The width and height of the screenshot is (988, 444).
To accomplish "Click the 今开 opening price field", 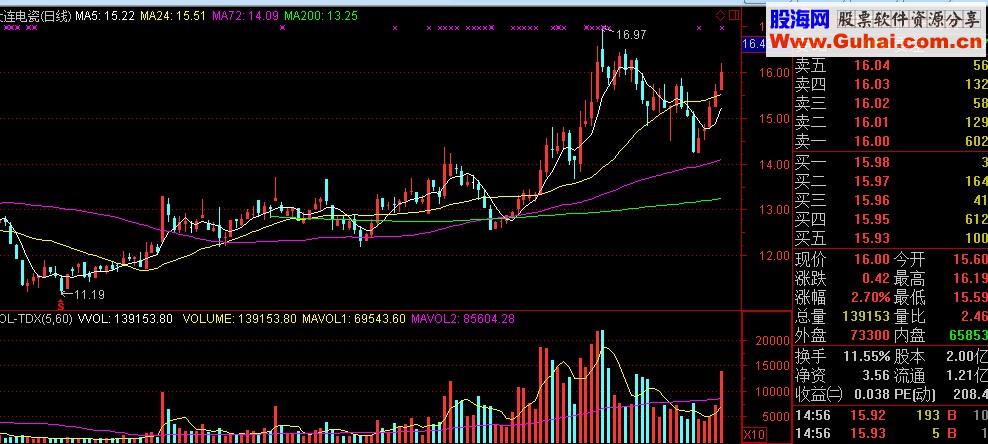I will [941, 259].
